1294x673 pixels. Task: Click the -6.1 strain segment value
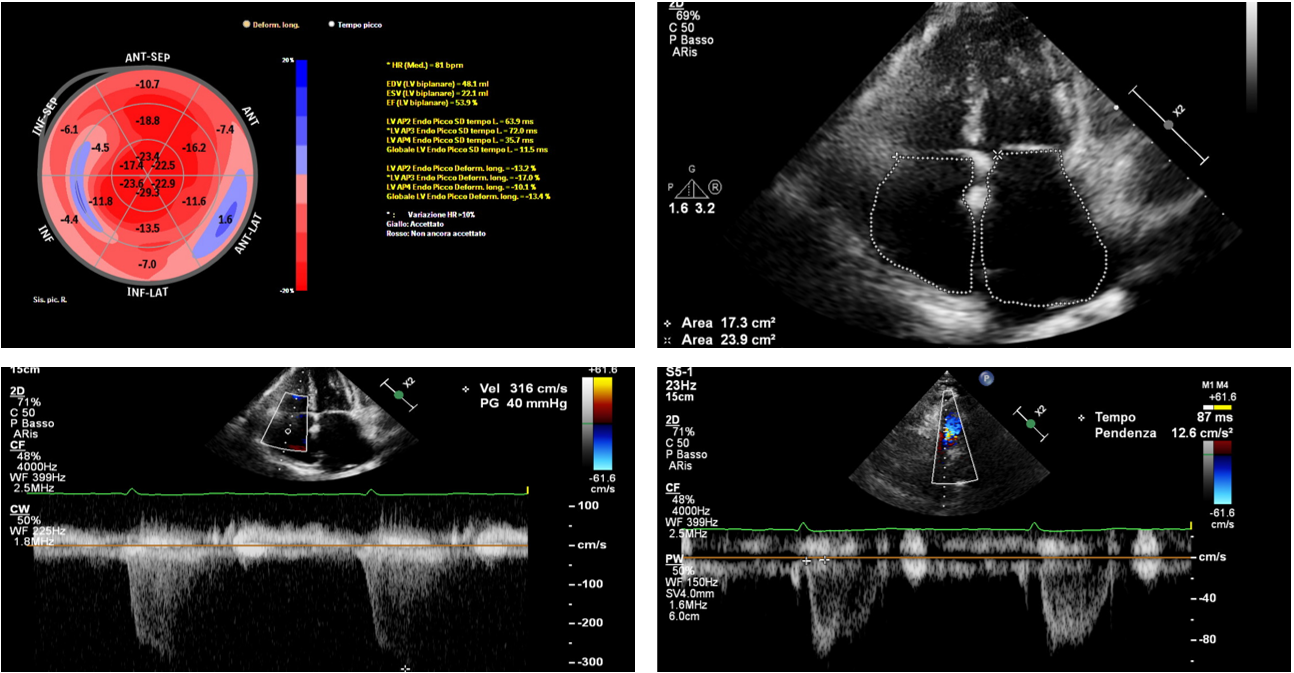69,130
